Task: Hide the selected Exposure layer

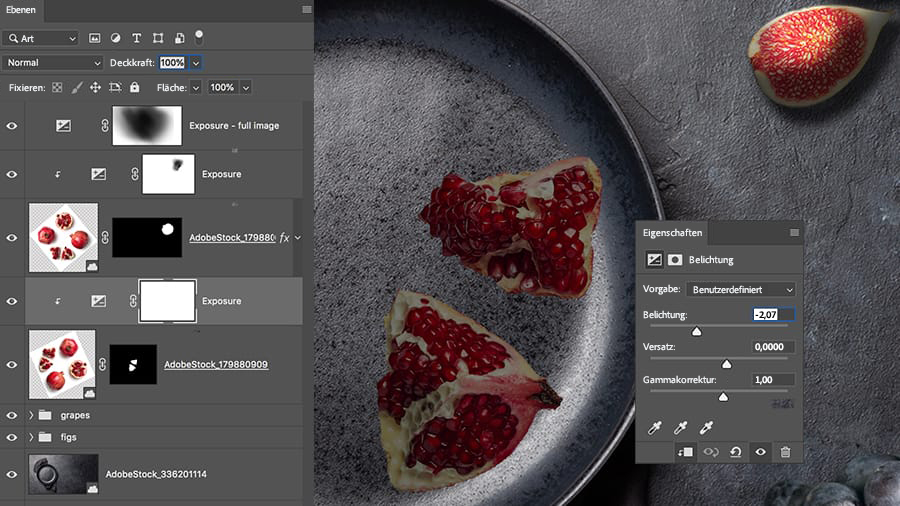Action: coord(11,301)
